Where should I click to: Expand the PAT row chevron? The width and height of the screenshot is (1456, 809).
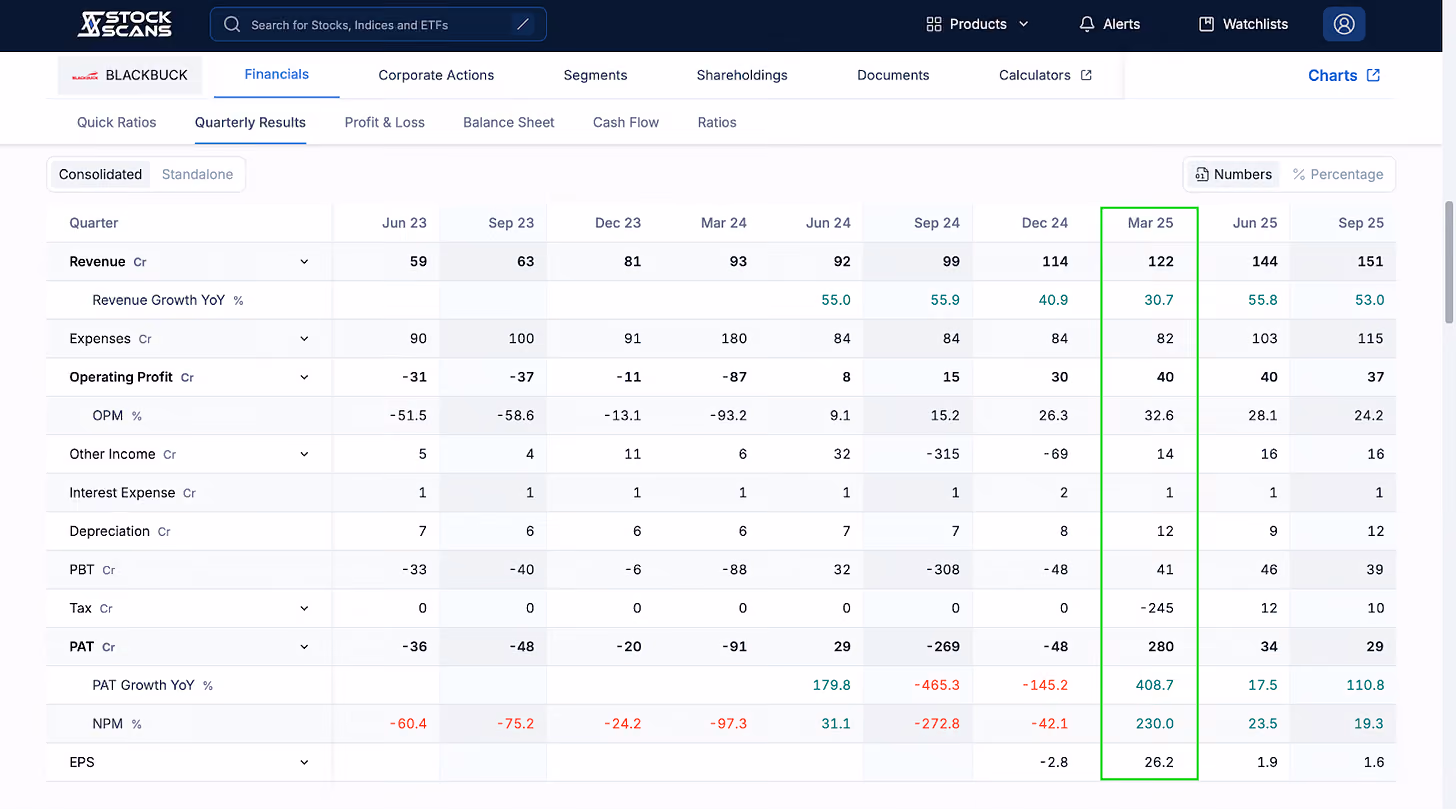304,647
